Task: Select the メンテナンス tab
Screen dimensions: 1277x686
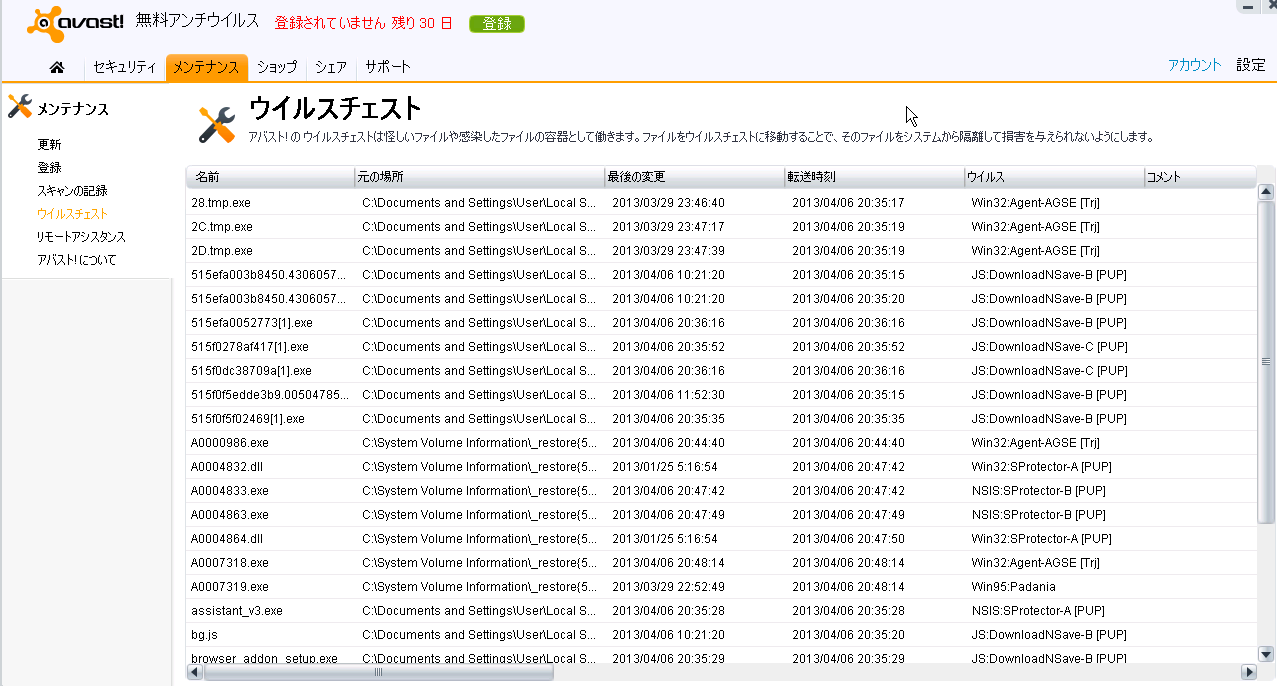Action: [x=206, y=67]
